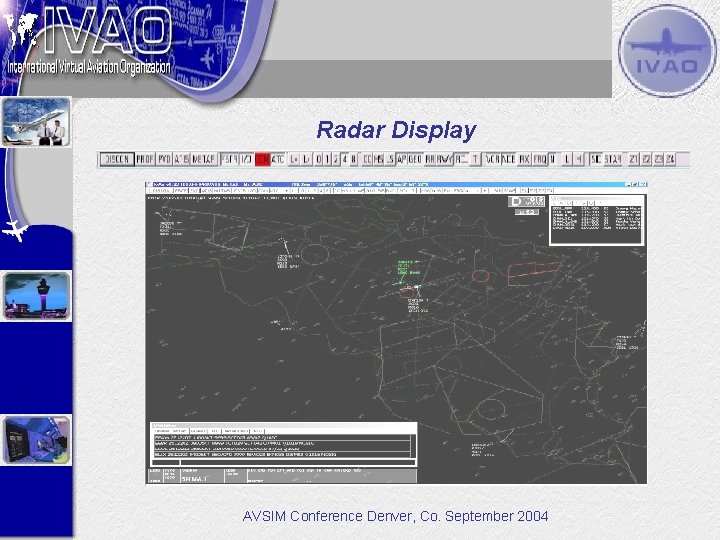Open the cockpit simulator sidebar thumbnail

tap(37, 440)
